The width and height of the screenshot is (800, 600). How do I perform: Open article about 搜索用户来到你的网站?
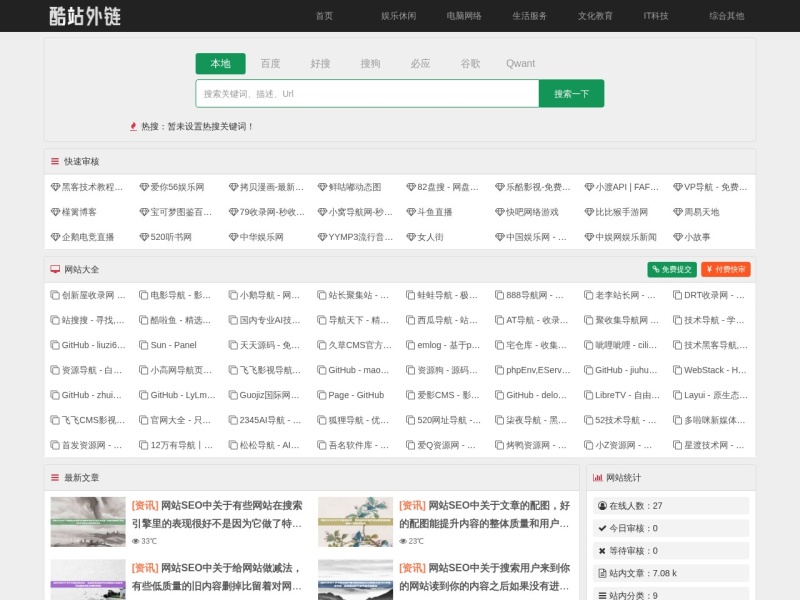(x=484, y=577)
